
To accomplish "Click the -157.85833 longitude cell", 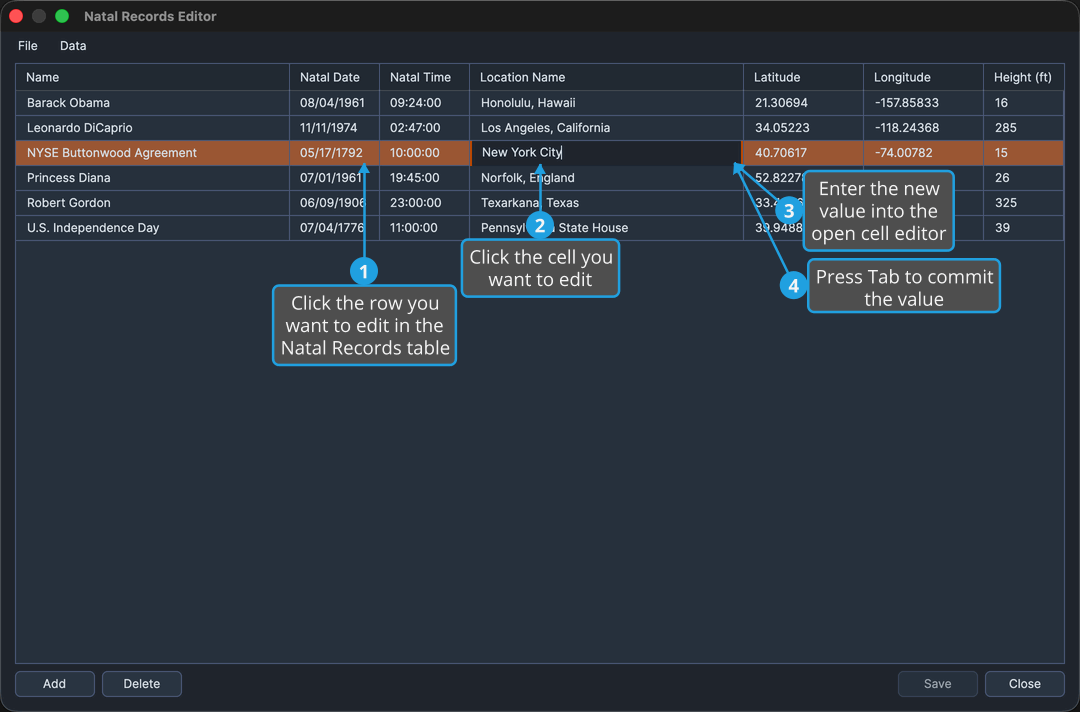I will click(x=923, y=103).
